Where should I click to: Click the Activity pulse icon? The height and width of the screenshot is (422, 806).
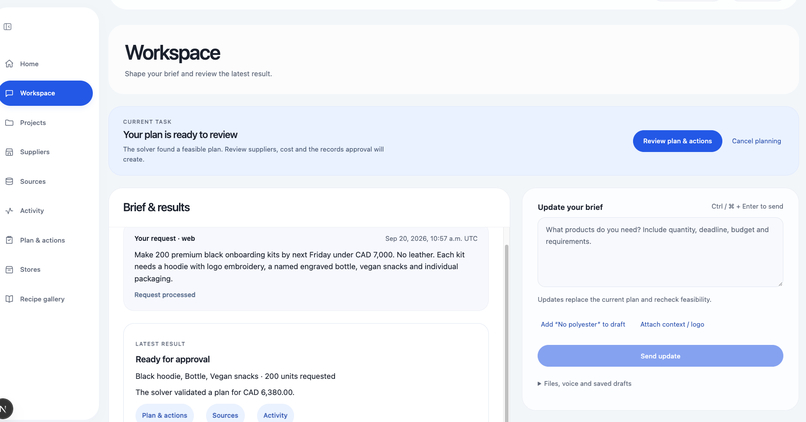click(x=9, y=211)
